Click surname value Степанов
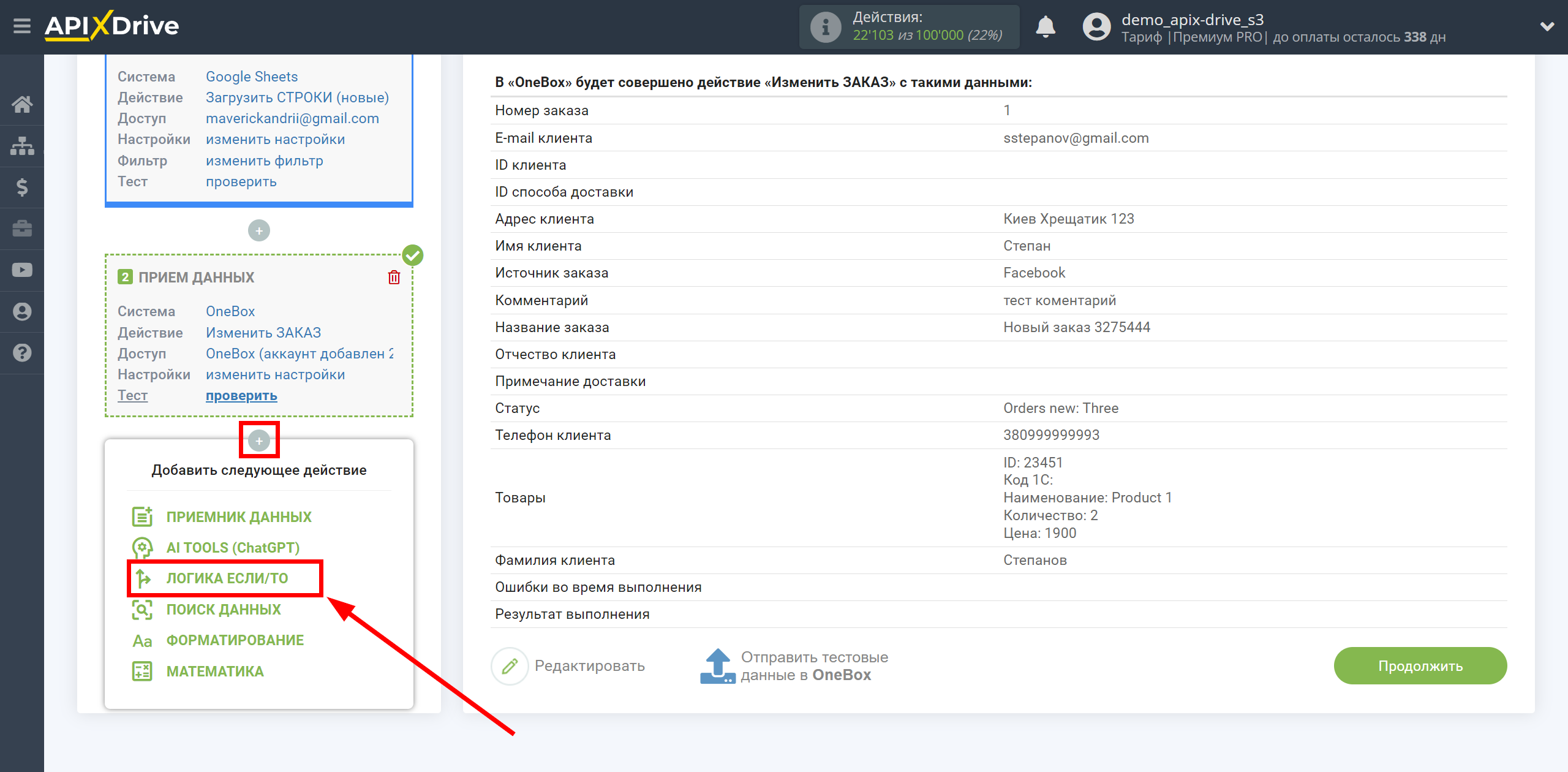This screenshot has width=1568, height=772. [1035, 560]
